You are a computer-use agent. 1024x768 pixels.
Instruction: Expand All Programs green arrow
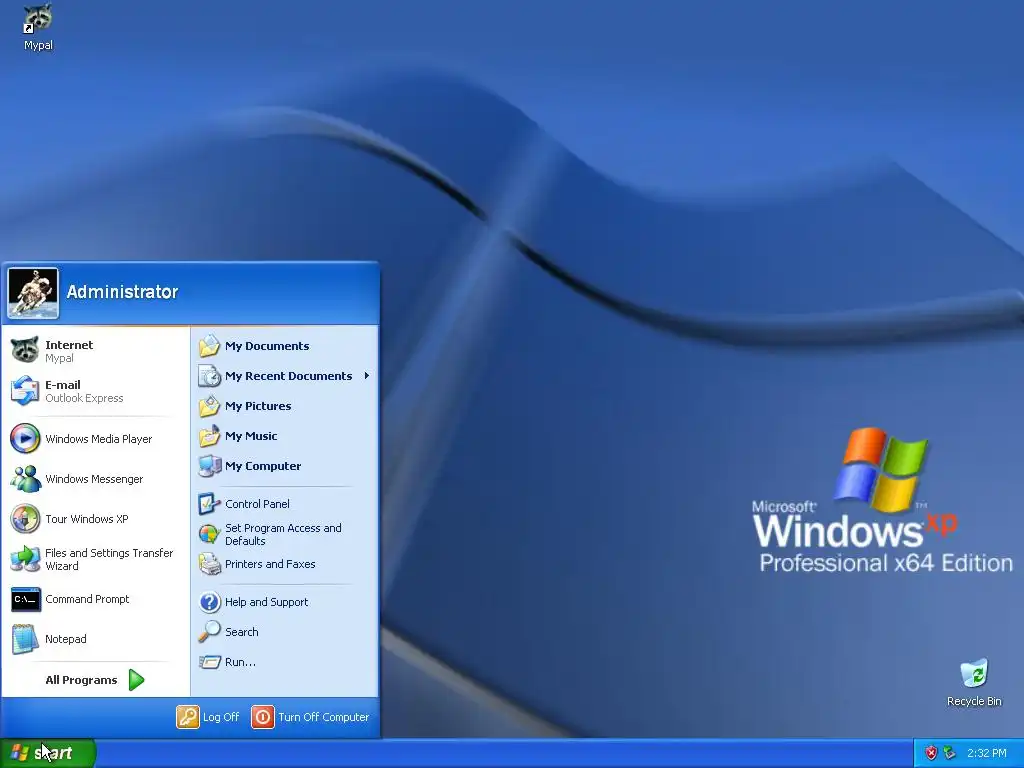(136, 680)
